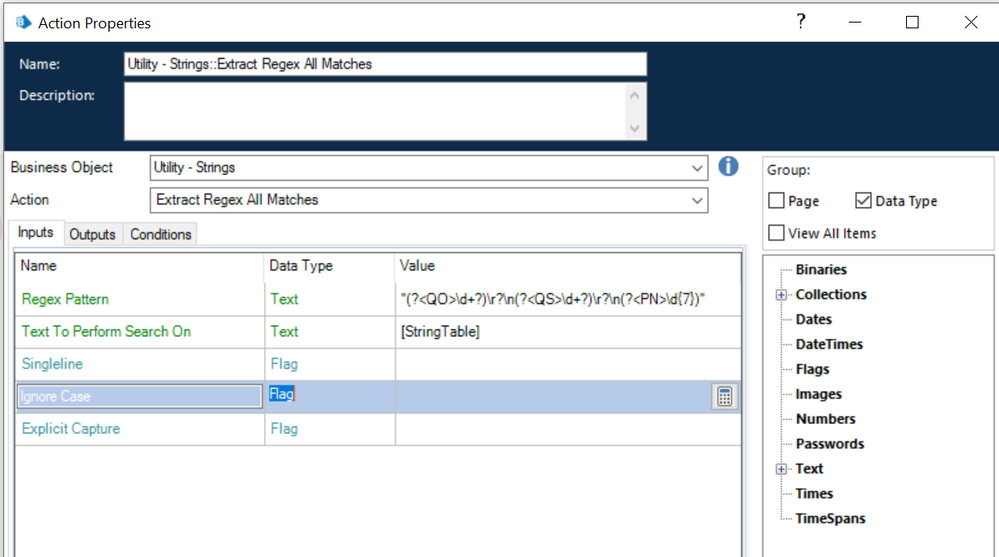Click Text To Perform Search On row name

click(106, 331)
